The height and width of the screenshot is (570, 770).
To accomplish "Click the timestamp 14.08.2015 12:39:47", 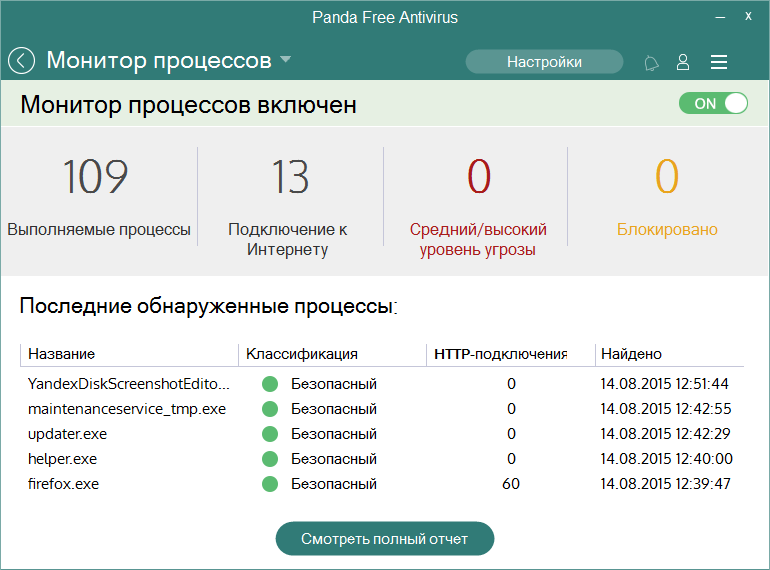I will pos(665,484).
